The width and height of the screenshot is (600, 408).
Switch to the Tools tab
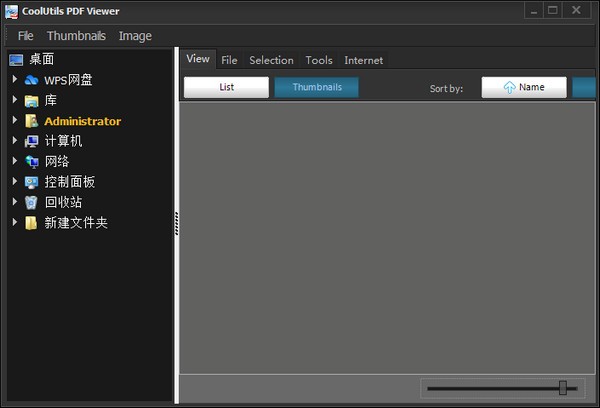click(x=319, y=60)
